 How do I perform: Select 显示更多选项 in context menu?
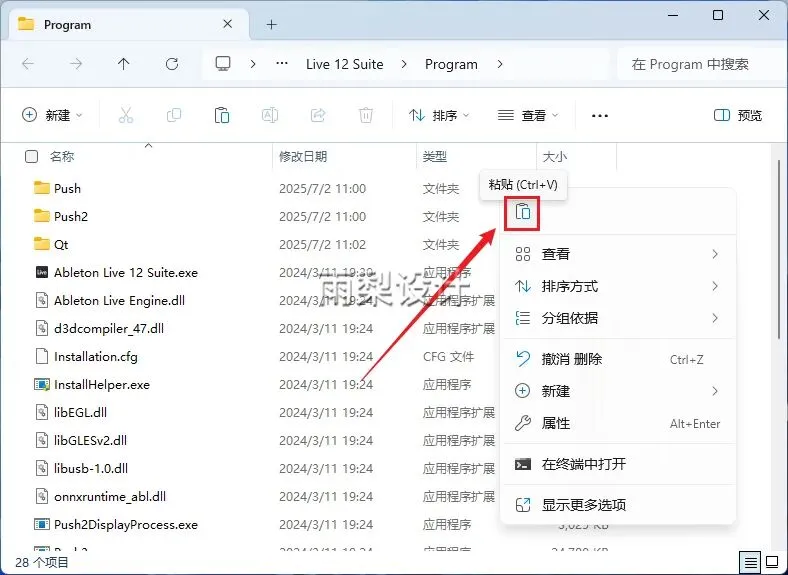618,505
